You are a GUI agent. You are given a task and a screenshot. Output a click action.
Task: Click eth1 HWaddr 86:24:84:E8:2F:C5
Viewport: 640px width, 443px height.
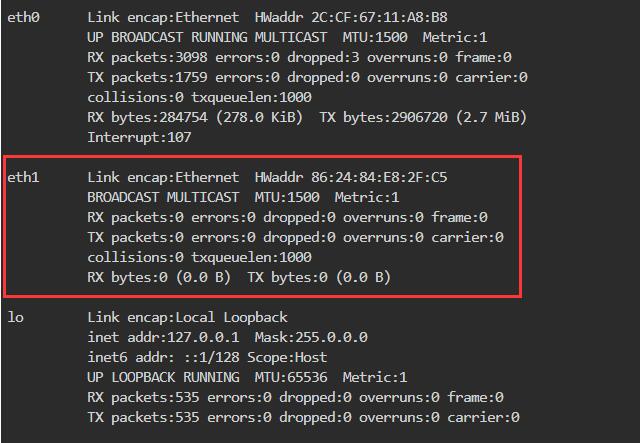pyautogui.click(x=351, y=177)
